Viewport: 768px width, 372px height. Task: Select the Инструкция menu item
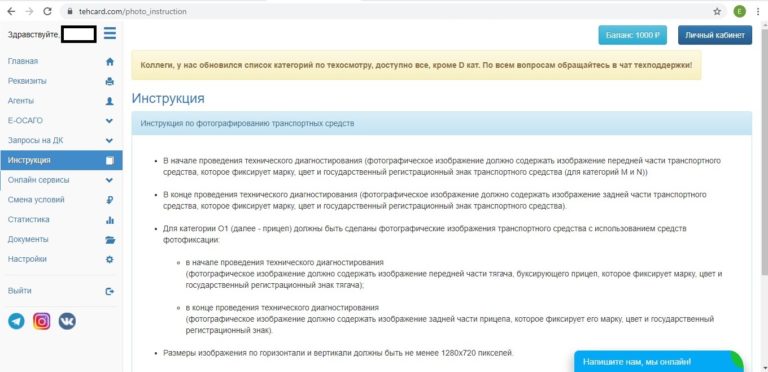coord(61,160)
